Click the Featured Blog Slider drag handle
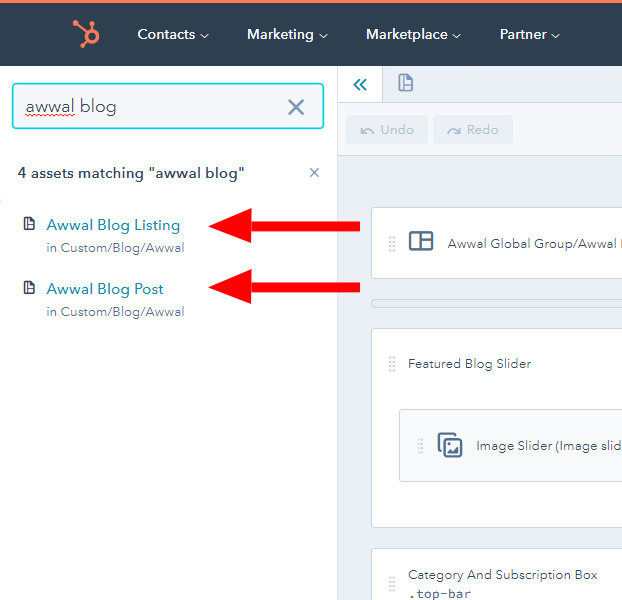The height and width of the screenshot is (600, 622). 392,364
